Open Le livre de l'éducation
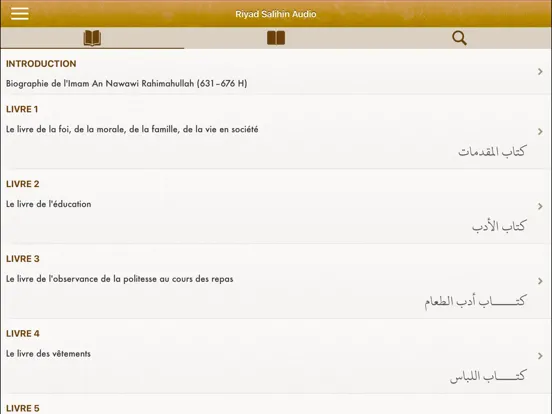Screen dimensions: 552x414 point(49,204)
